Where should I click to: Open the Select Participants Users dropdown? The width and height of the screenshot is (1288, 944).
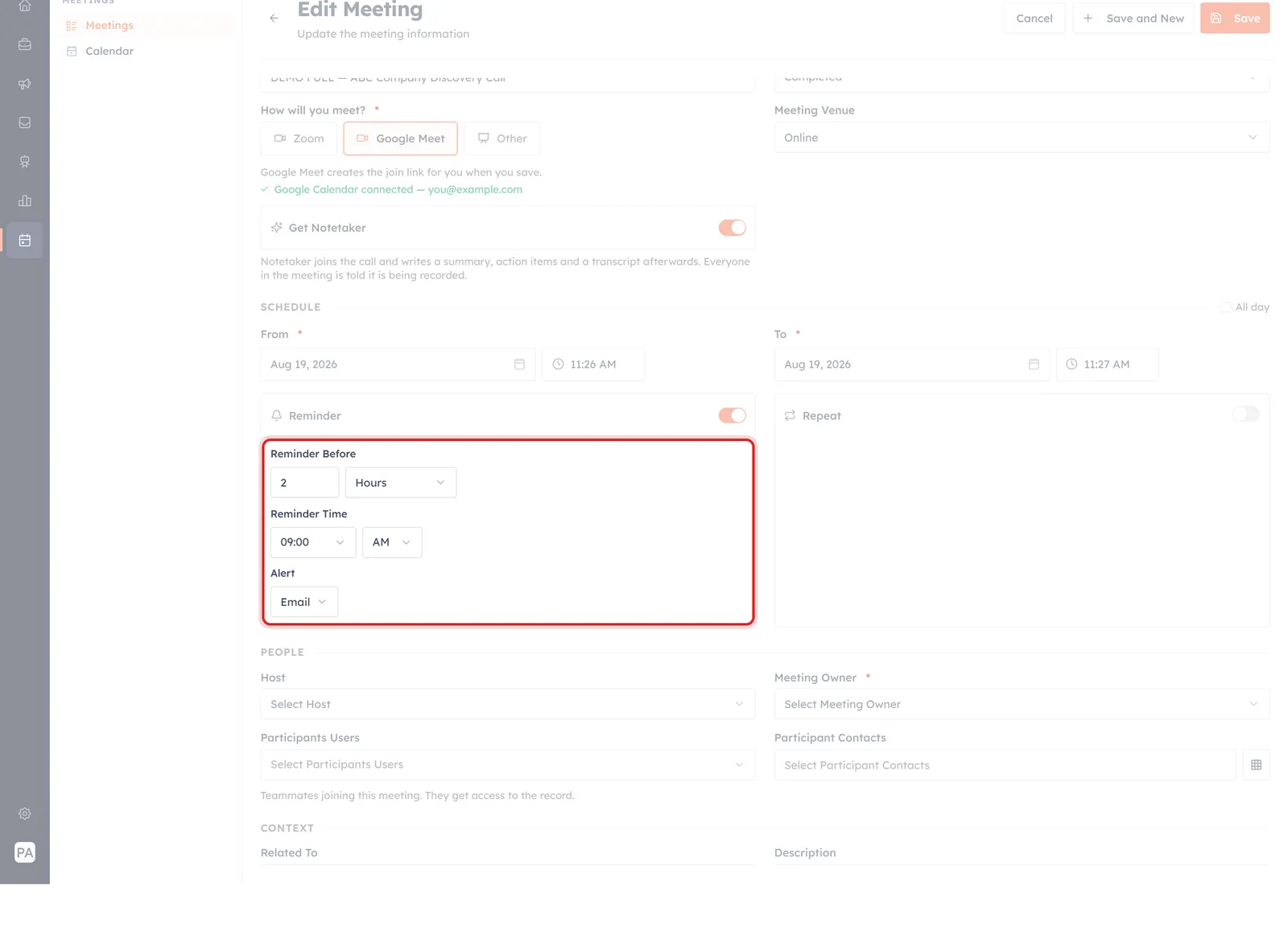[x=508, y=765]
